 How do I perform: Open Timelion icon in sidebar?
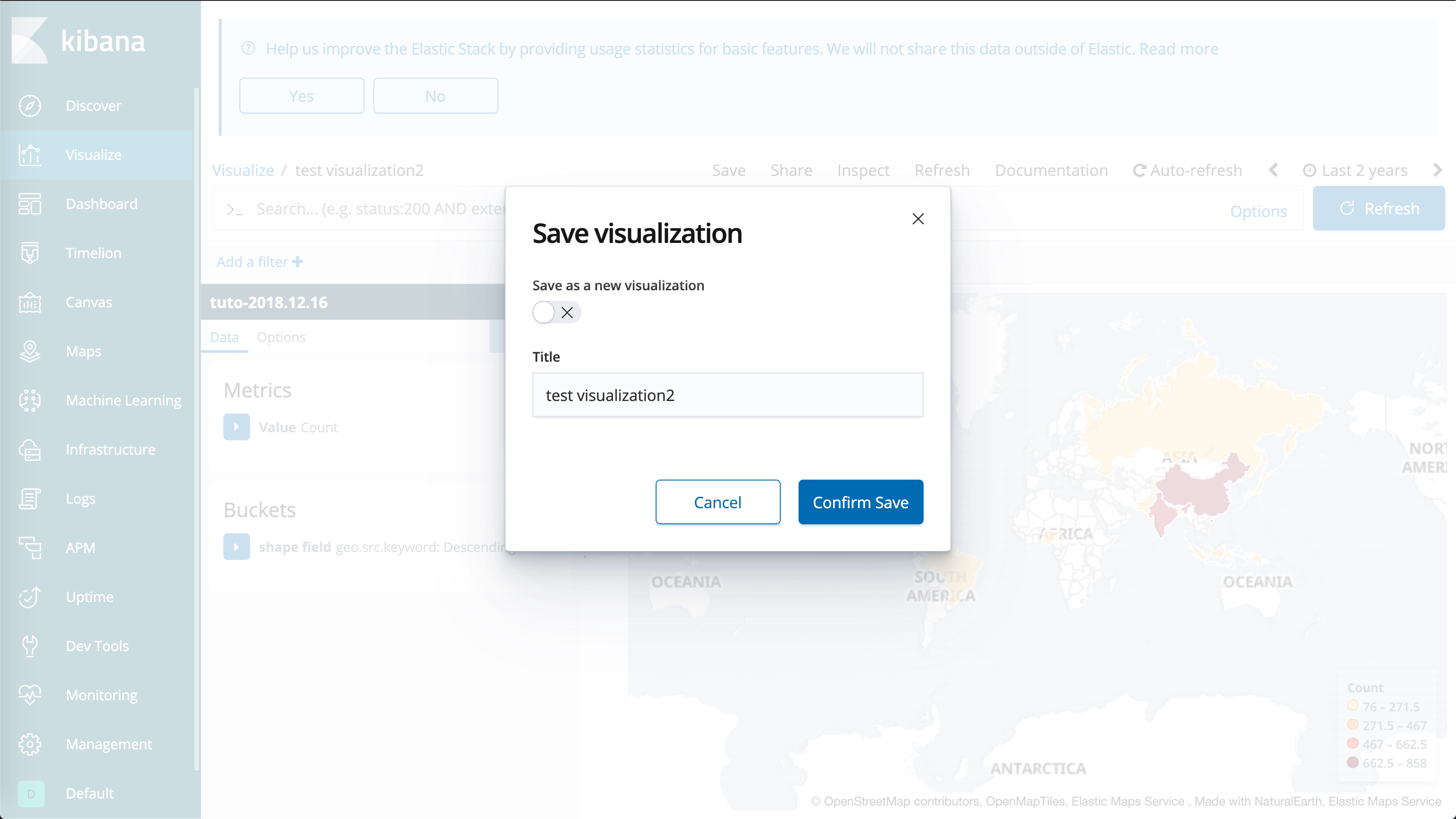29,253
